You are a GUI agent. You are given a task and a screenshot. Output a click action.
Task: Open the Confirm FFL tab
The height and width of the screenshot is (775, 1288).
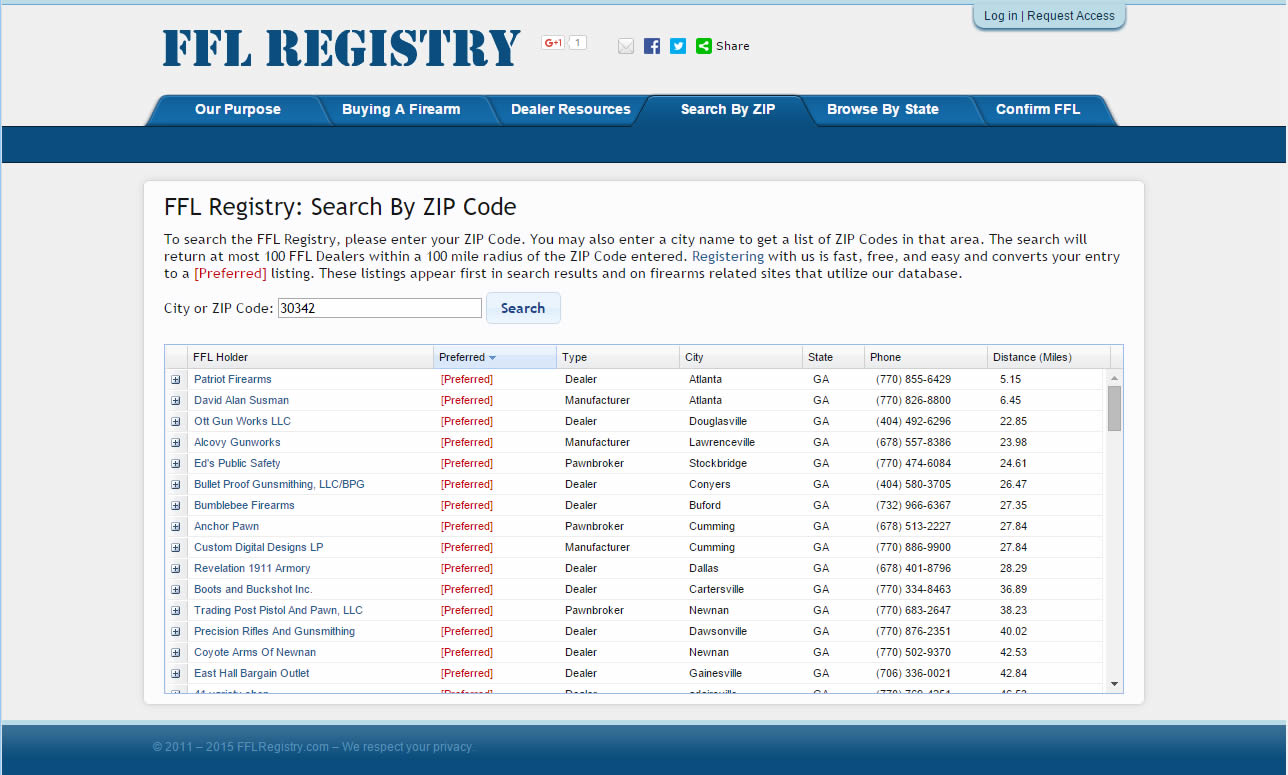coord(1038,110)
